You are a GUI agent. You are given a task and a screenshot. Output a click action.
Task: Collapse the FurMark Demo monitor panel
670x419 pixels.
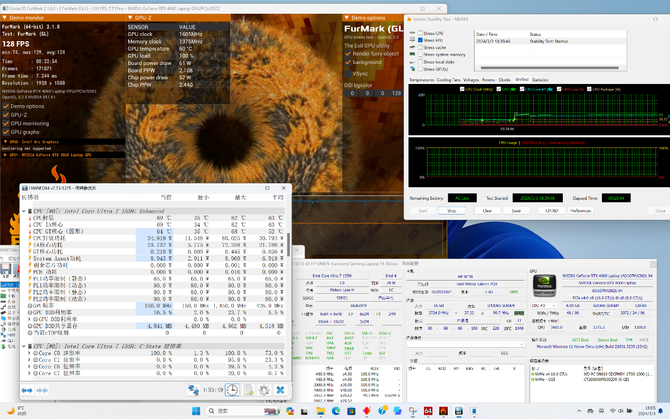(x=4, y=18)
